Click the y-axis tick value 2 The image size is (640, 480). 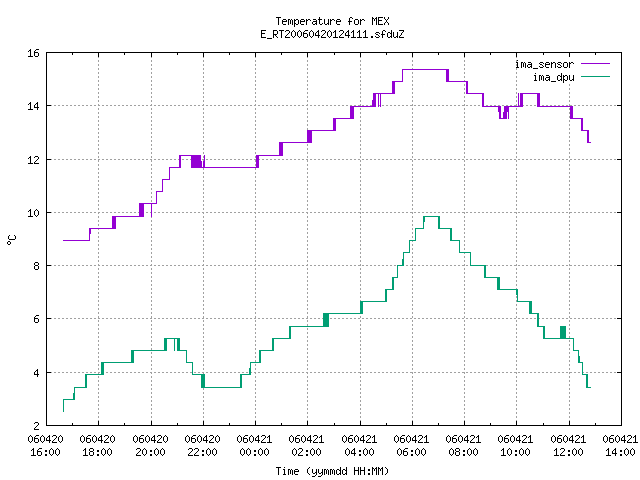37,426
